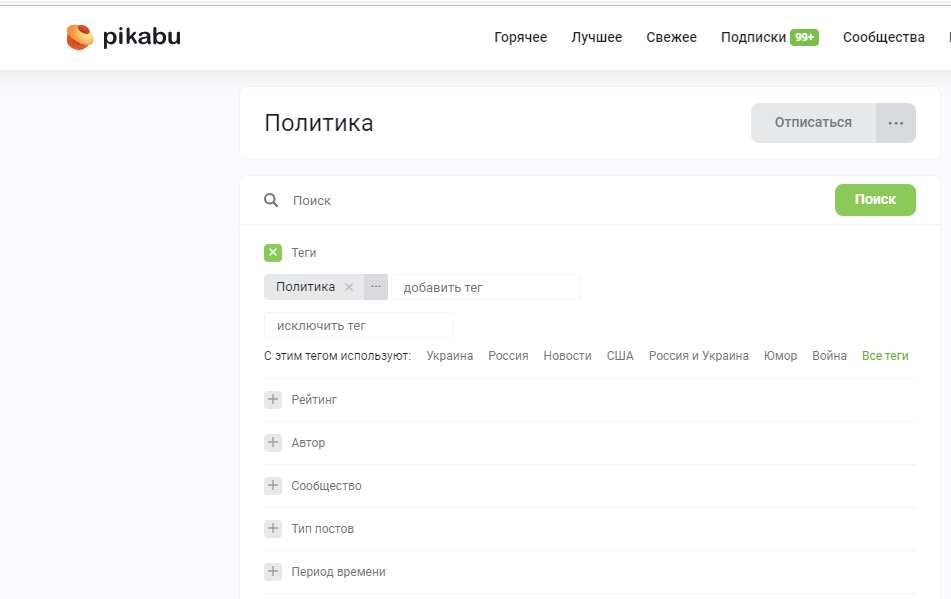Click the Отписаться button

[813, 123]
